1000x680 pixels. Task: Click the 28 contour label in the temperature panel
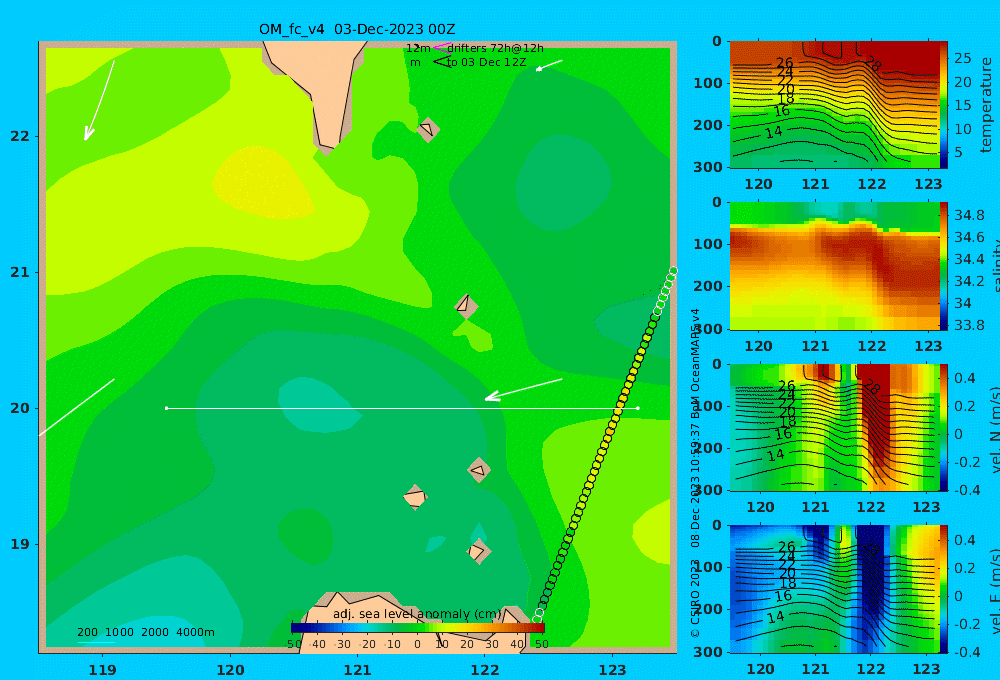pos(872,64)
